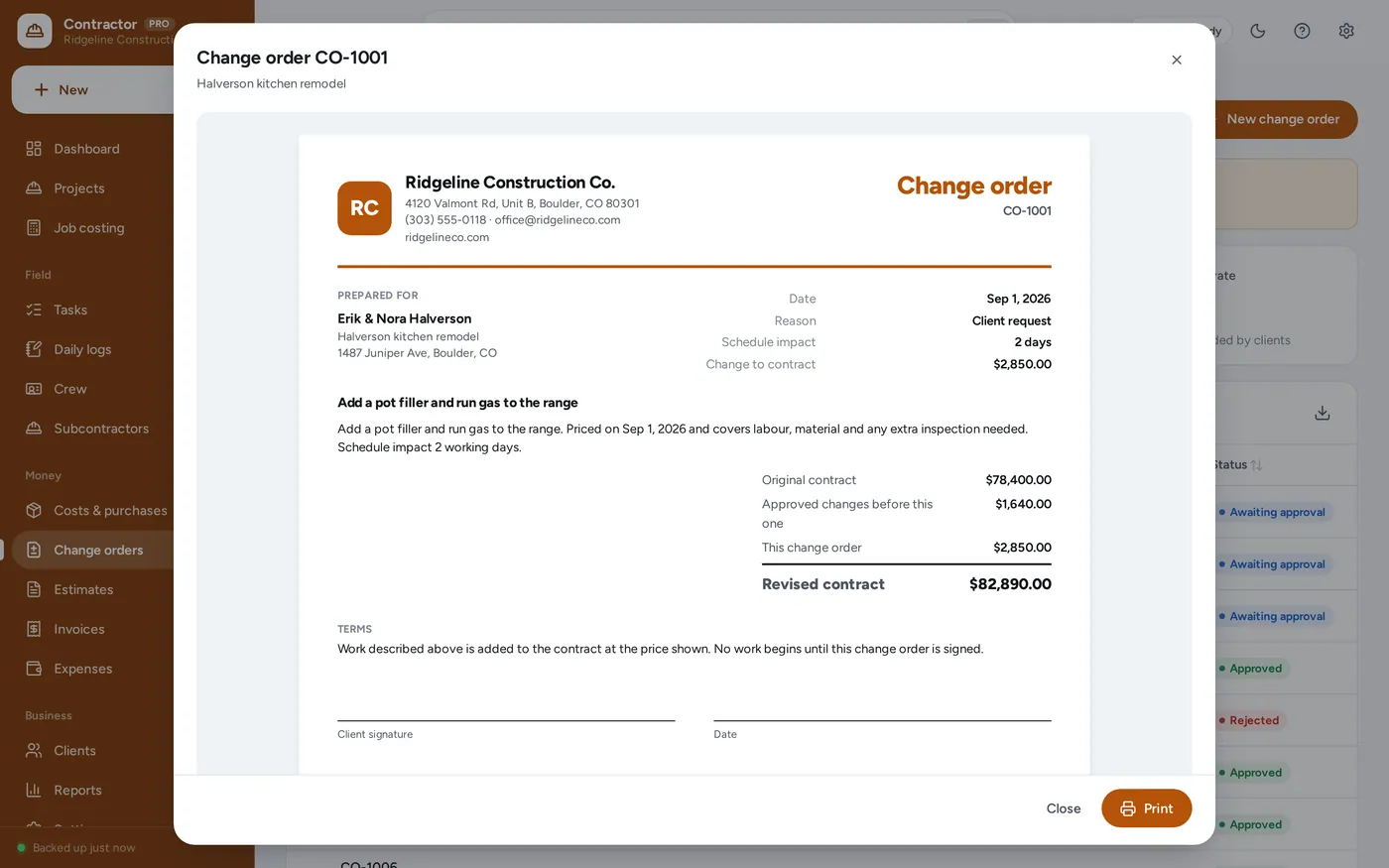Close the change order dialog with X
Viewport: 1389px width, 868px height.
[x=1177, y=60]
